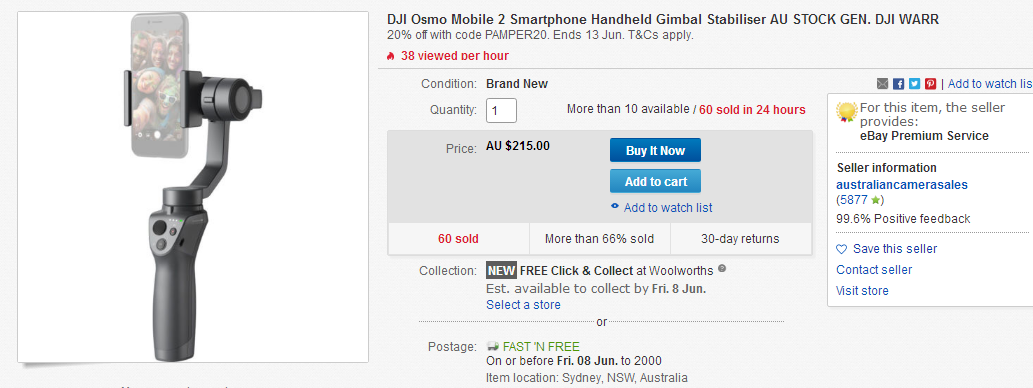Open the australiancamerasales seller profile

click(x=902, y=185)
